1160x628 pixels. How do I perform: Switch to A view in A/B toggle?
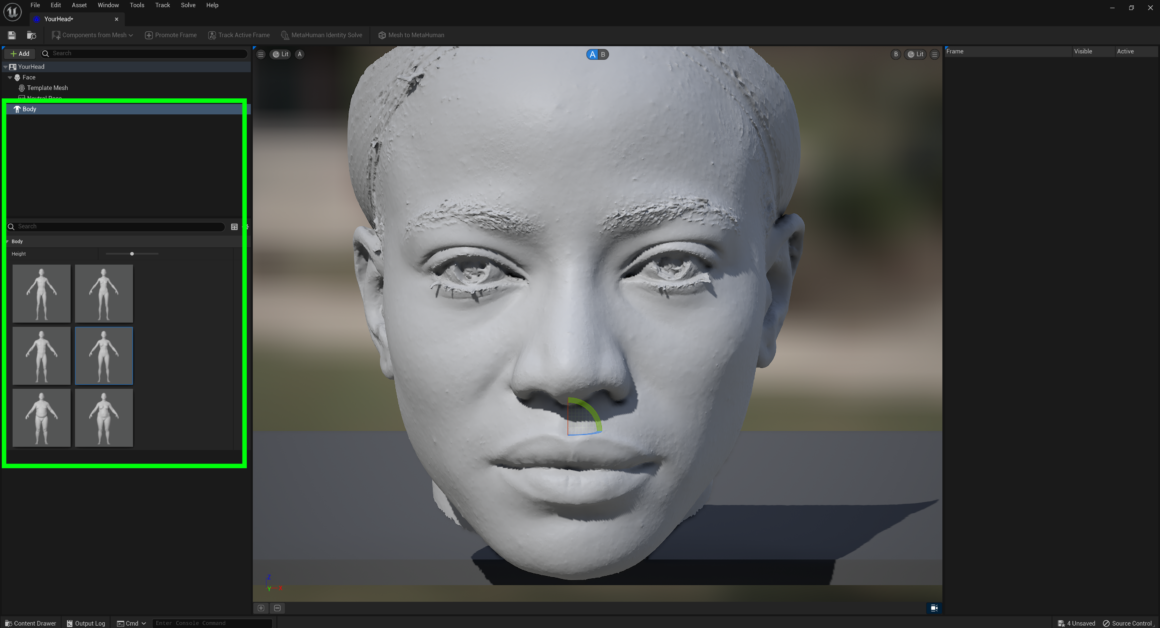click(592, 54)
